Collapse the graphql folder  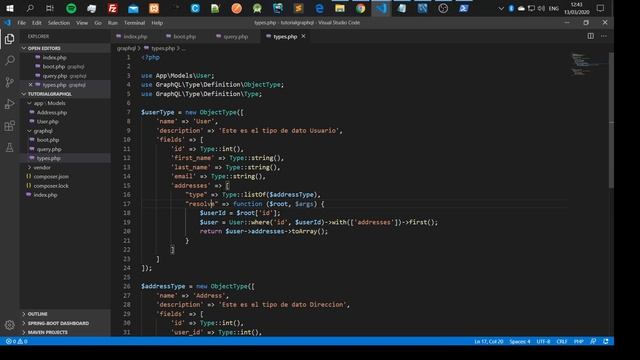(43, 131)
